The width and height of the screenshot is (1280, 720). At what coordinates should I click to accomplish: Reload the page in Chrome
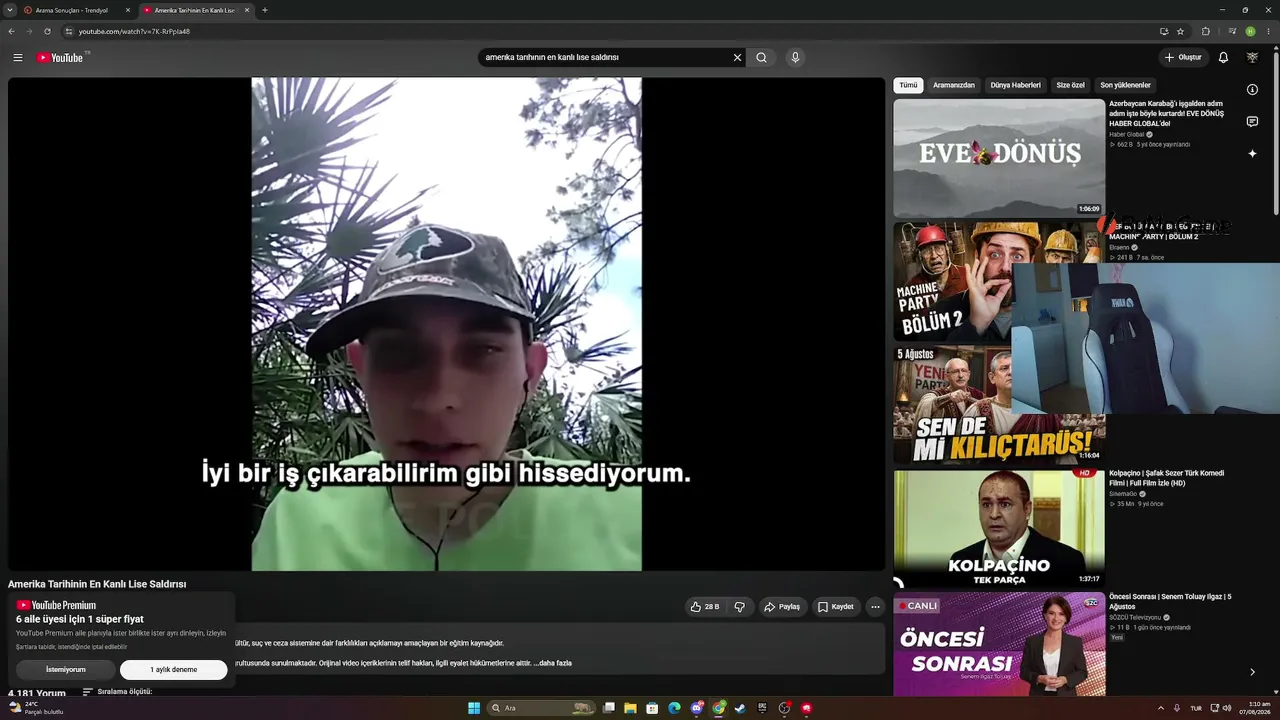[47, 31]
